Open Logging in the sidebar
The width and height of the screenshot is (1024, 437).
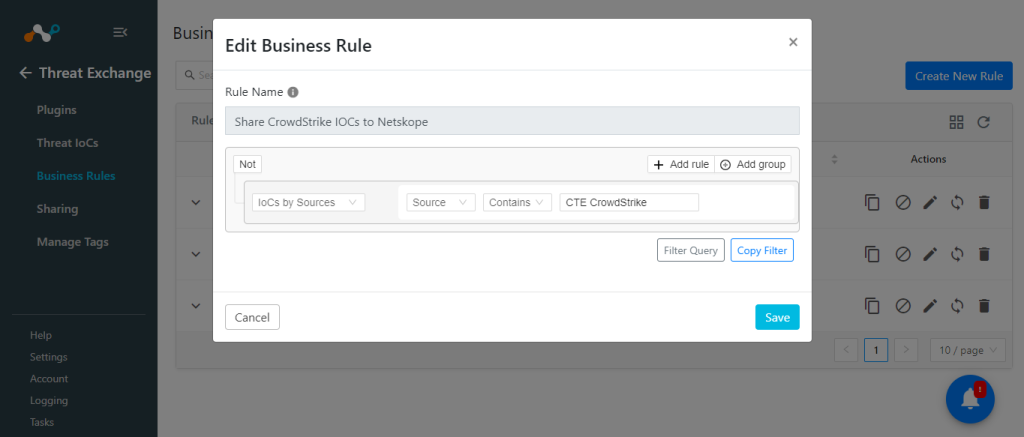[49, 400]
